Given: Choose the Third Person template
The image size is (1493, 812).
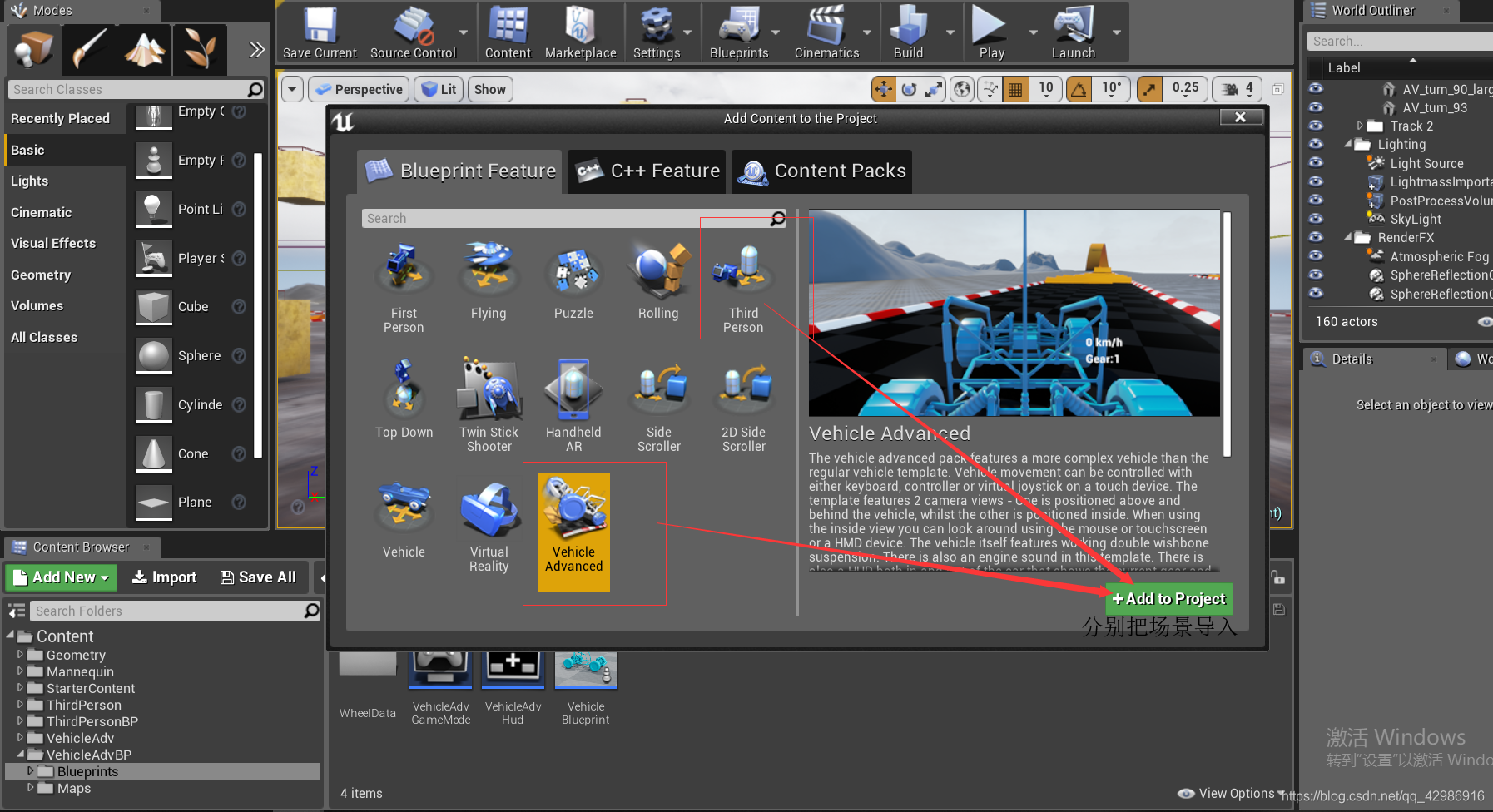Looking at the screenshot, I should pos(743,287).
